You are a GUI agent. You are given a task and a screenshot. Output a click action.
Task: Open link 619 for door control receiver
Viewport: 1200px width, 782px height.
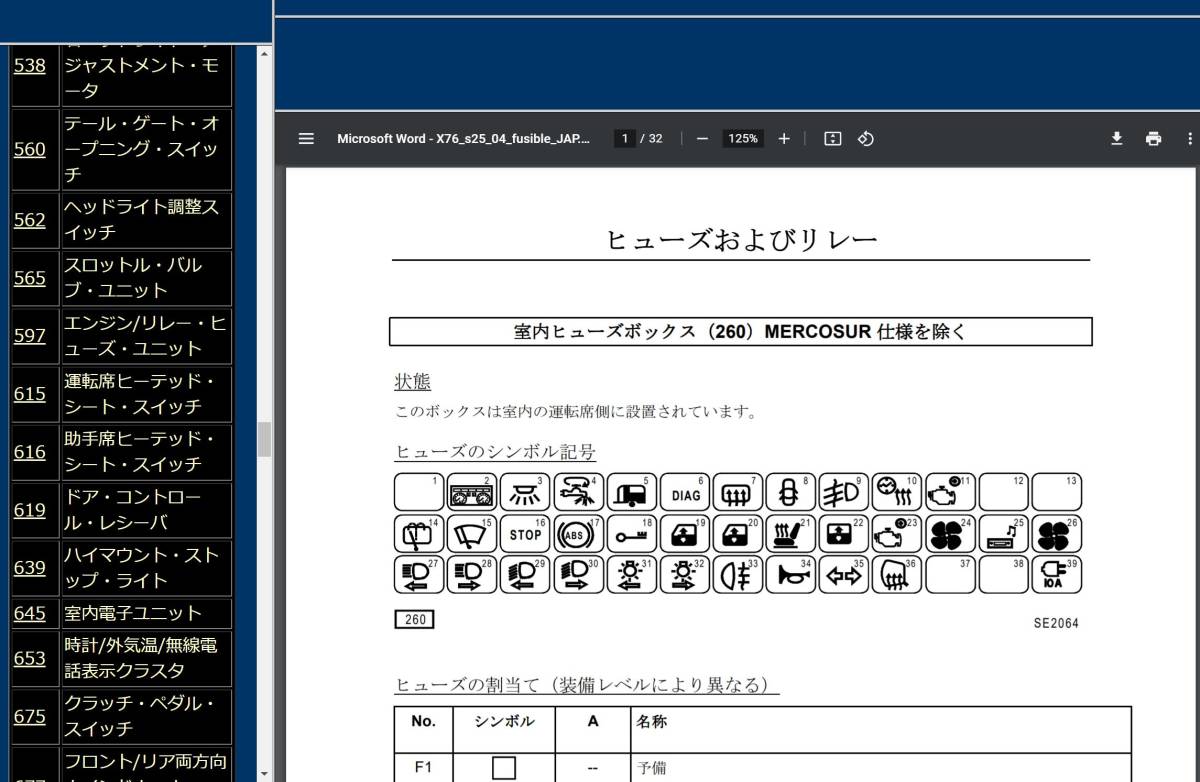[30, 509]
